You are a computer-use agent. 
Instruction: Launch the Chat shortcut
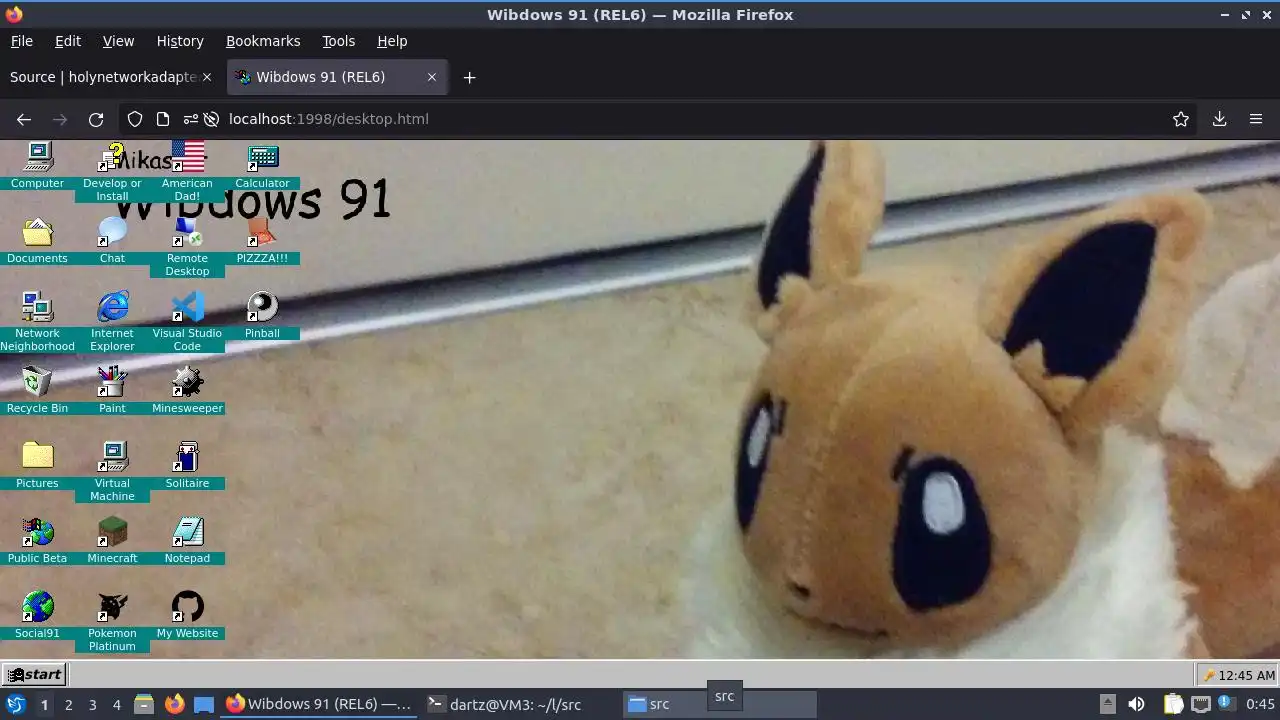[x=112, y=240]
